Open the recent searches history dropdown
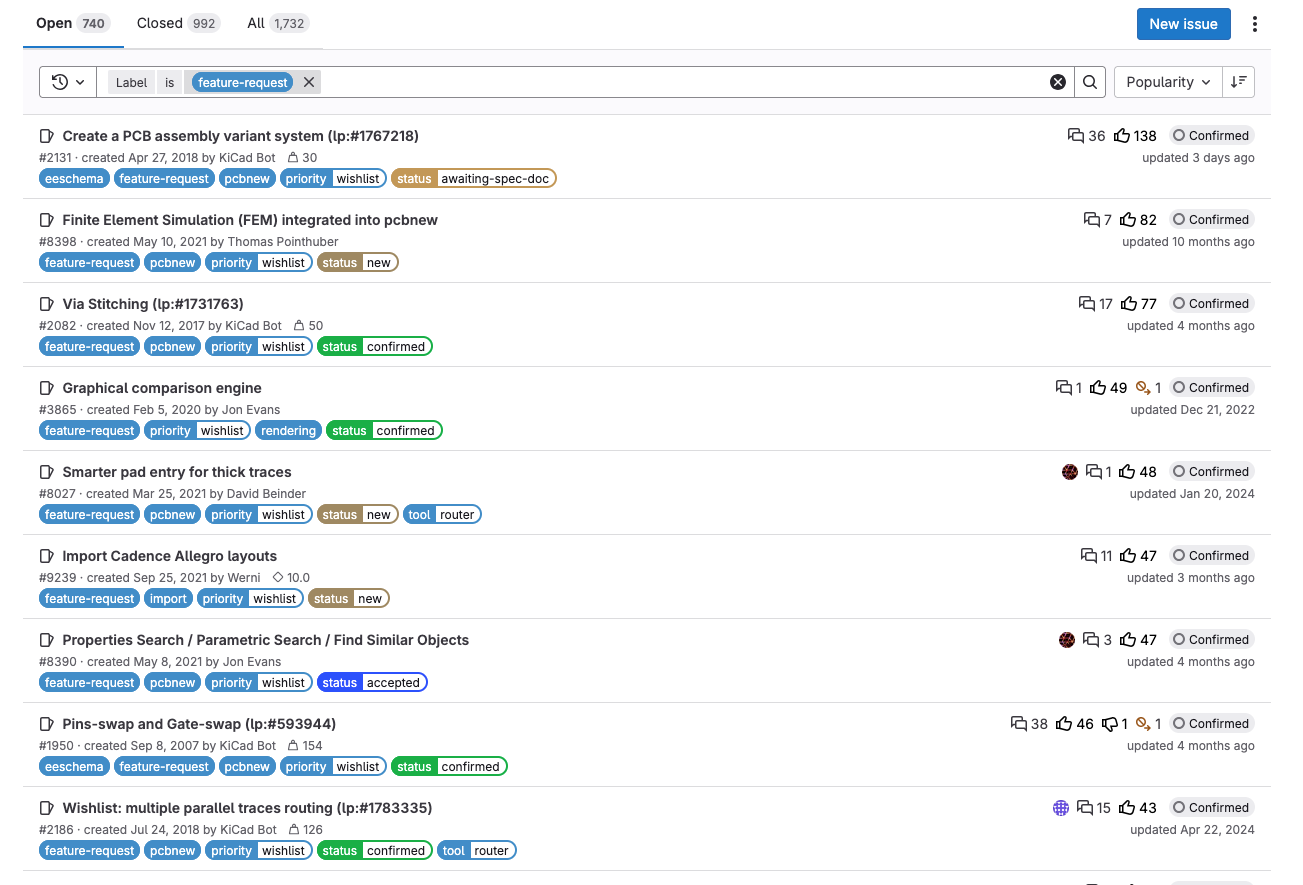The height and width of the screenshot is (885, 1303). [x=68, y=82]
